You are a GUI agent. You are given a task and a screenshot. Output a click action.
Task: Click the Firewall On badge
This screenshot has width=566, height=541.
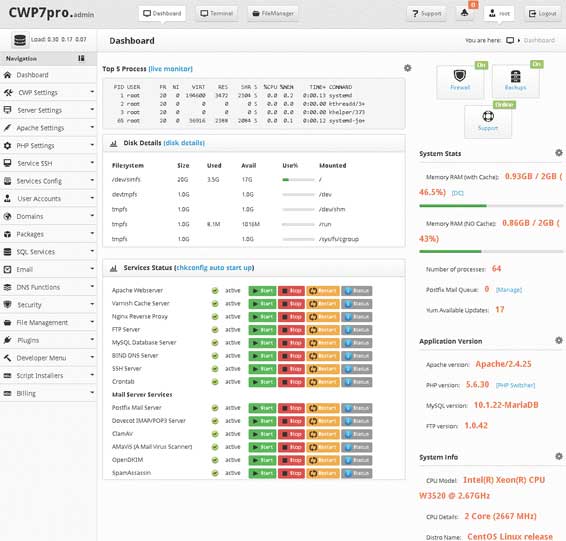click(481, 65)
